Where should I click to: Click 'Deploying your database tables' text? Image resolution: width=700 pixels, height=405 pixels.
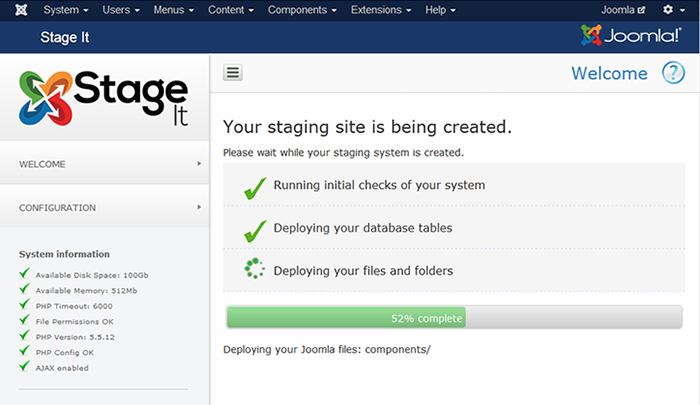pyautogui.click(x=363, y=228)
